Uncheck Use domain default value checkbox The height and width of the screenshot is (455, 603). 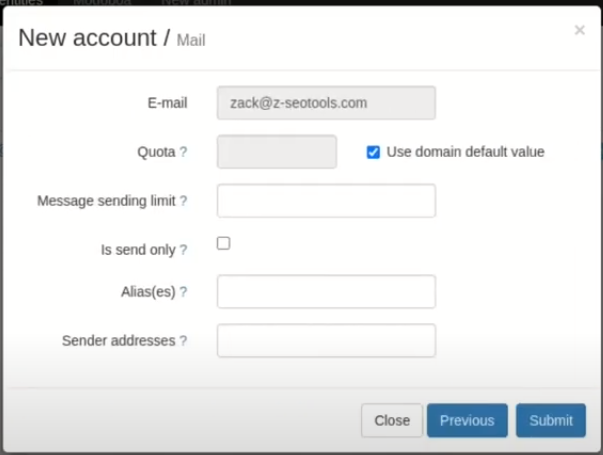click(x=373, y=152)
